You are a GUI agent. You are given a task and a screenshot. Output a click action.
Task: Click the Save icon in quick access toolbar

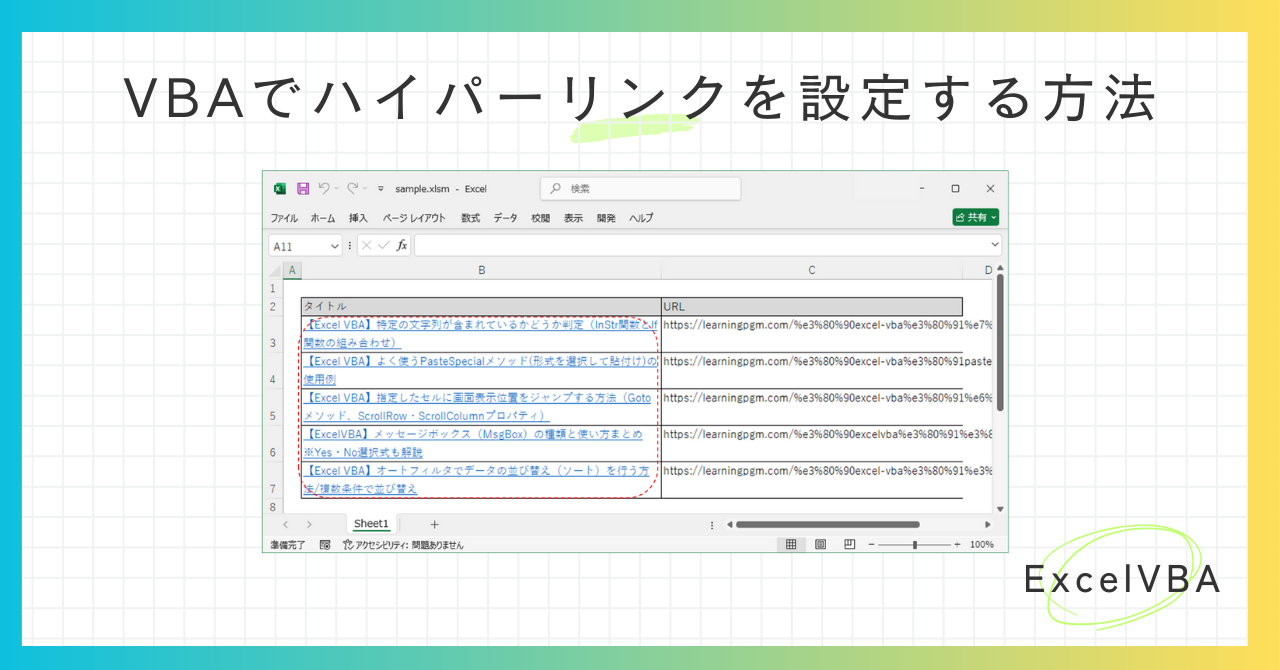point(303,188)
